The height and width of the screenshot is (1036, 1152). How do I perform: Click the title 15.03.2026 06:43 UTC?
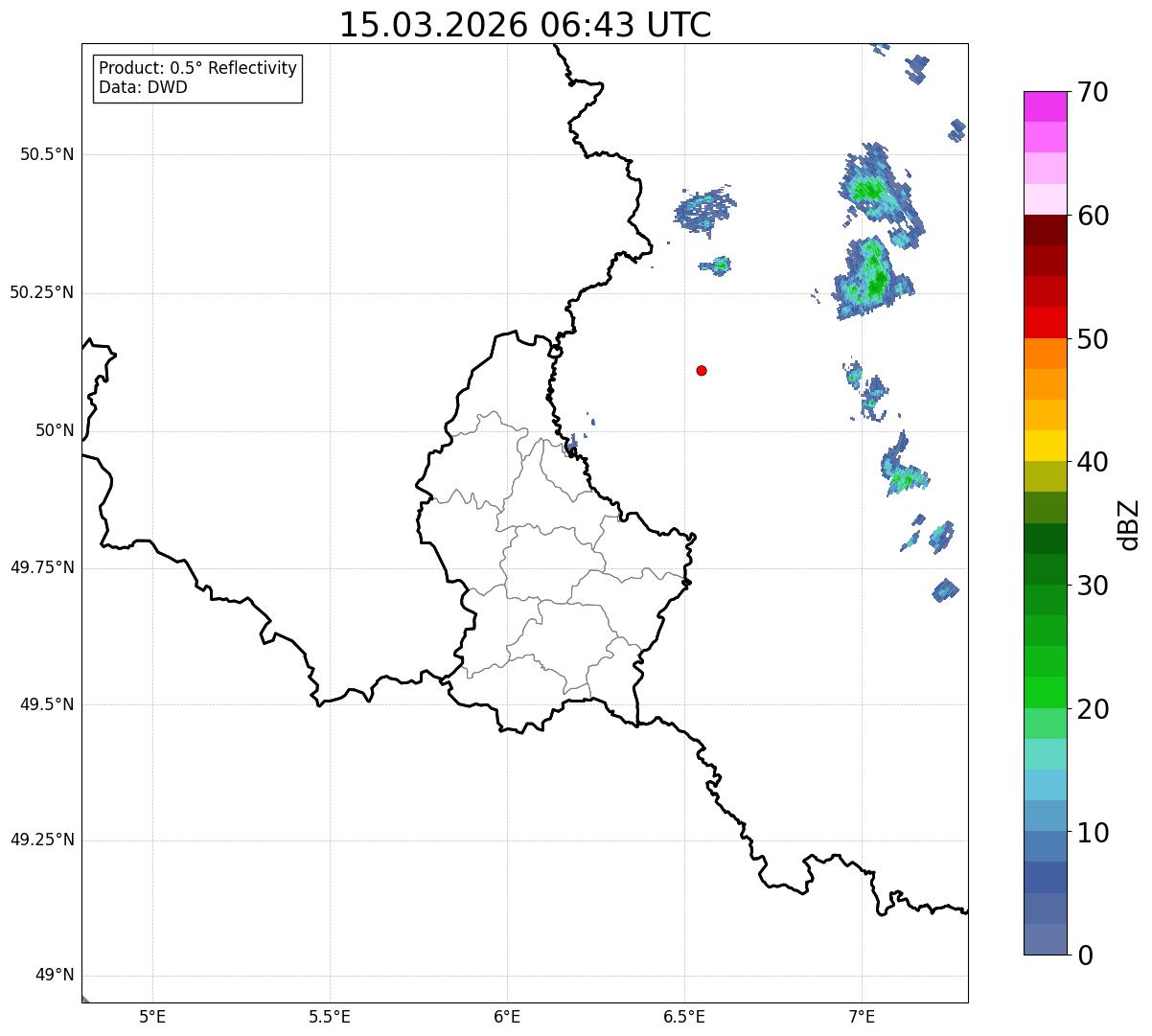(x=525, y=25)
